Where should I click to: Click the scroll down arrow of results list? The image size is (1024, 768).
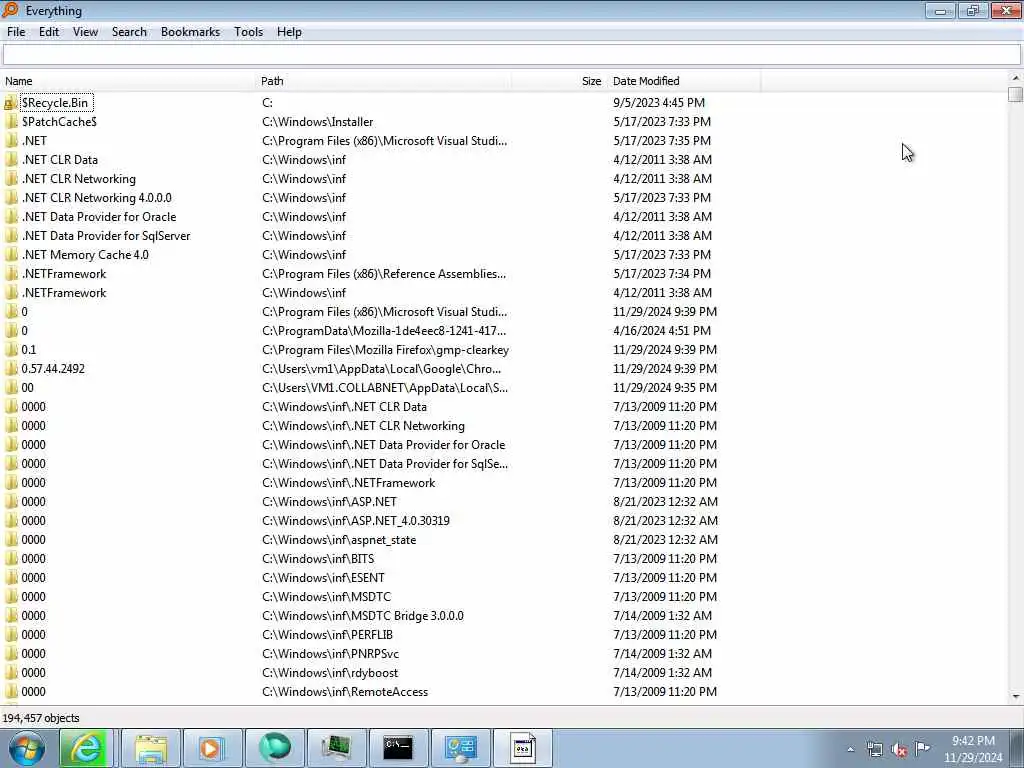(x=1015, y=696)
